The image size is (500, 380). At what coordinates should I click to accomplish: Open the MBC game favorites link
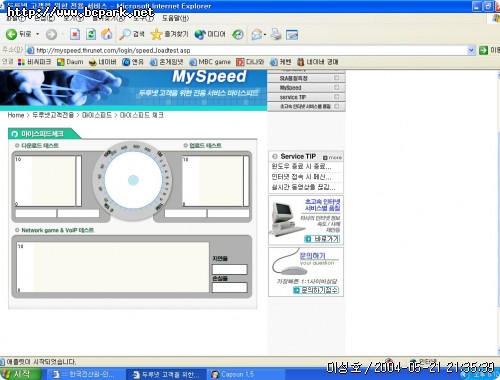coord(210,62)
